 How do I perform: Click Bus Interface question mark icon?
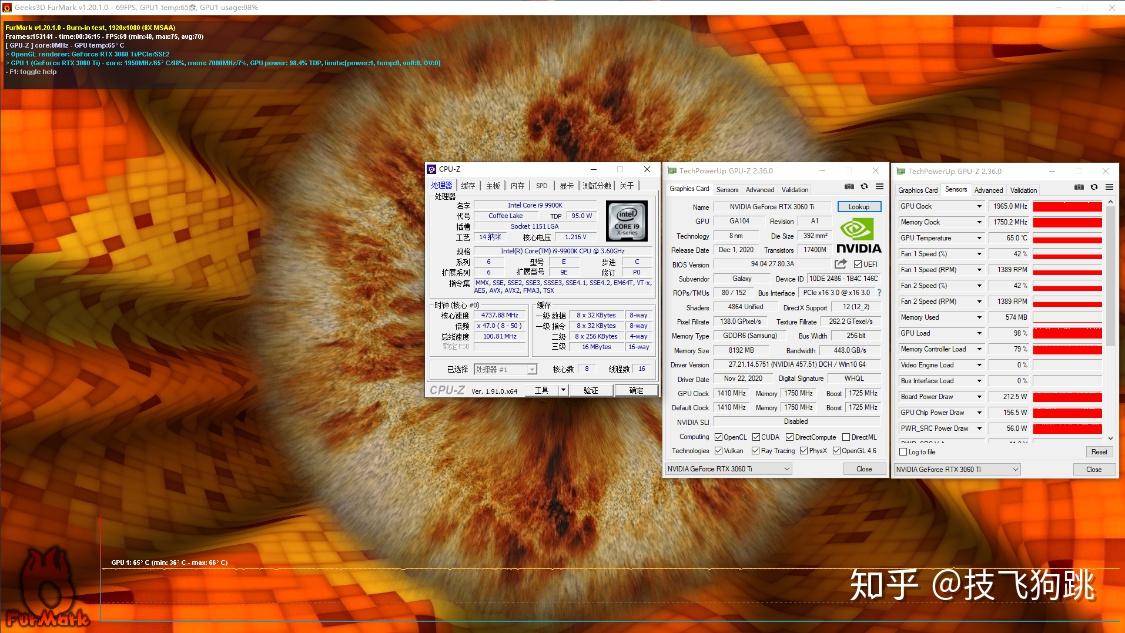[x=879, y=293]
